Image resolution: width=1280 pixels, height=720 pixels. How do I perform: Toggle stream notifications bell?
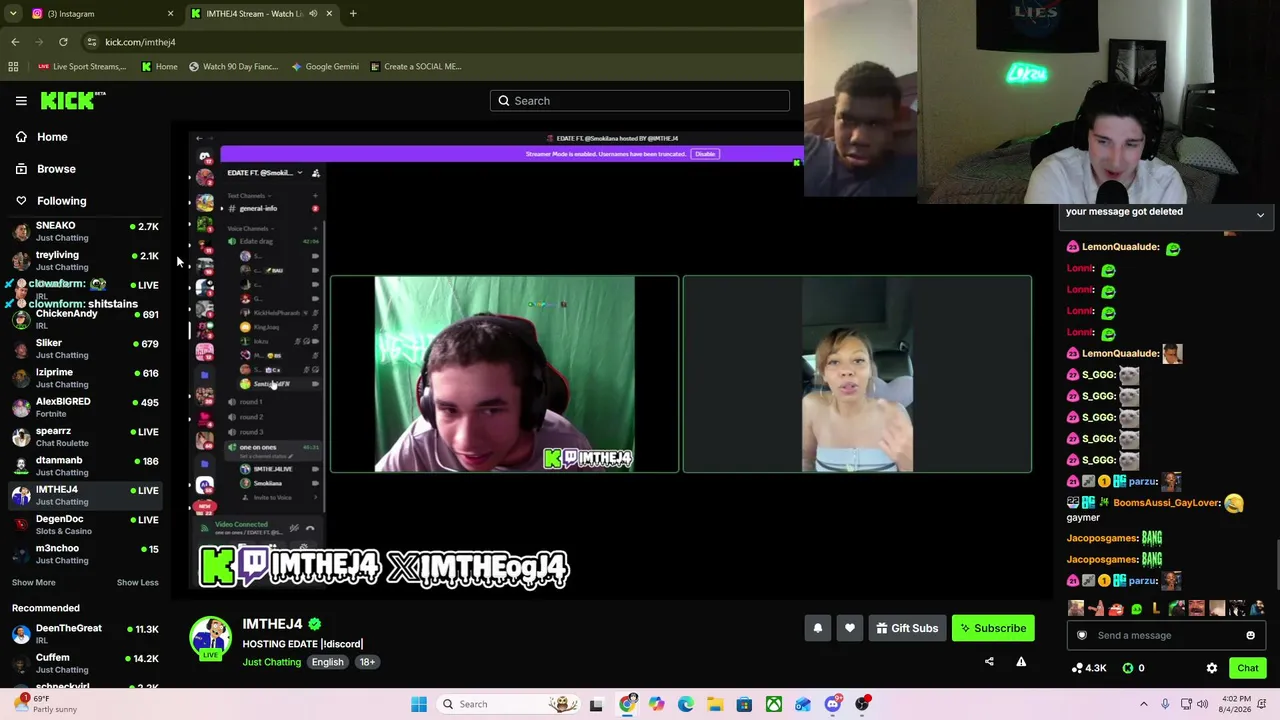click(818, 628)
